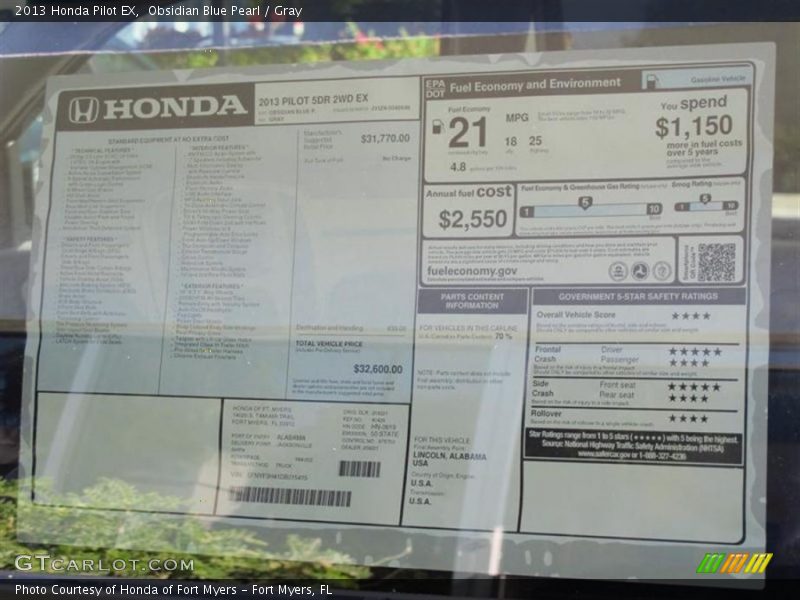Image resolution: width=800 pixels, height=600 pixels.
Task: Switch to the Parts Content Information panel
Action: [470, 300]
